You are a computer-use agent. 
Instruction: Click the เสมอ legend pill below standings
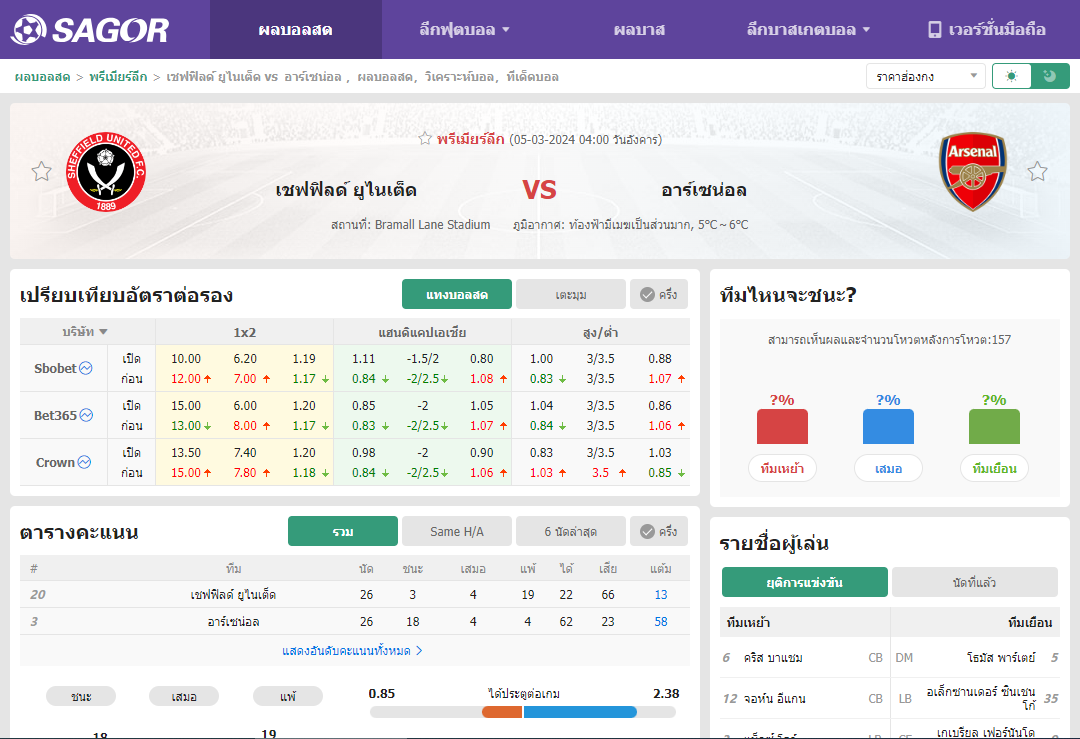[x=184, y=696]
